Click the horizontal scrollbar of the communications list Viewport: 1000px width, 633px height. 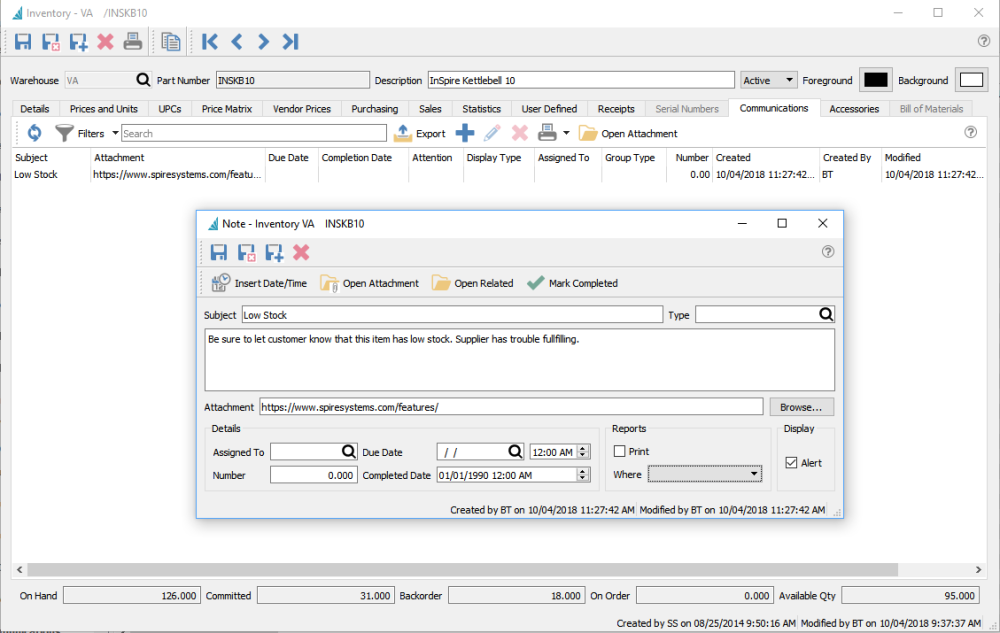point(462,569)
